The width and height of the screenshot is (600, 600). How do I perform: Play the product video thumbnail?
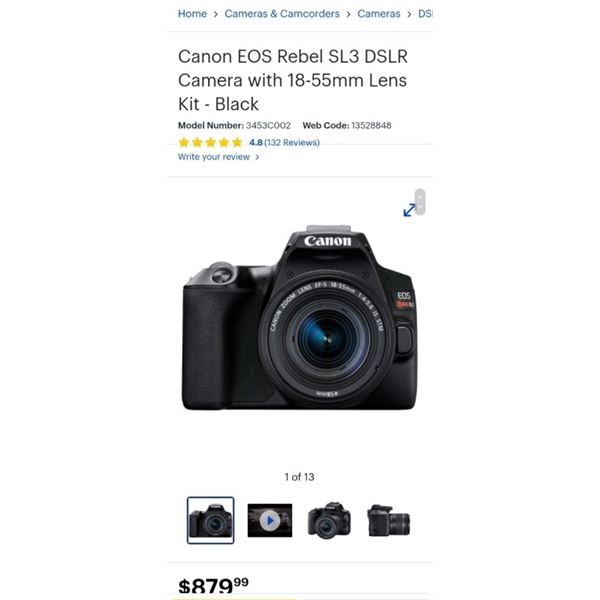(270, 520)
